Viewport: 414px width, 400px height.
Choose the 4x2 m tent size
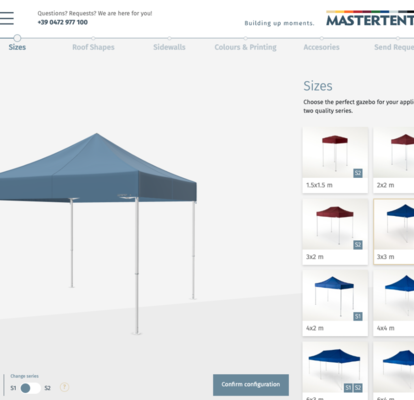click(x=335, y=303)
